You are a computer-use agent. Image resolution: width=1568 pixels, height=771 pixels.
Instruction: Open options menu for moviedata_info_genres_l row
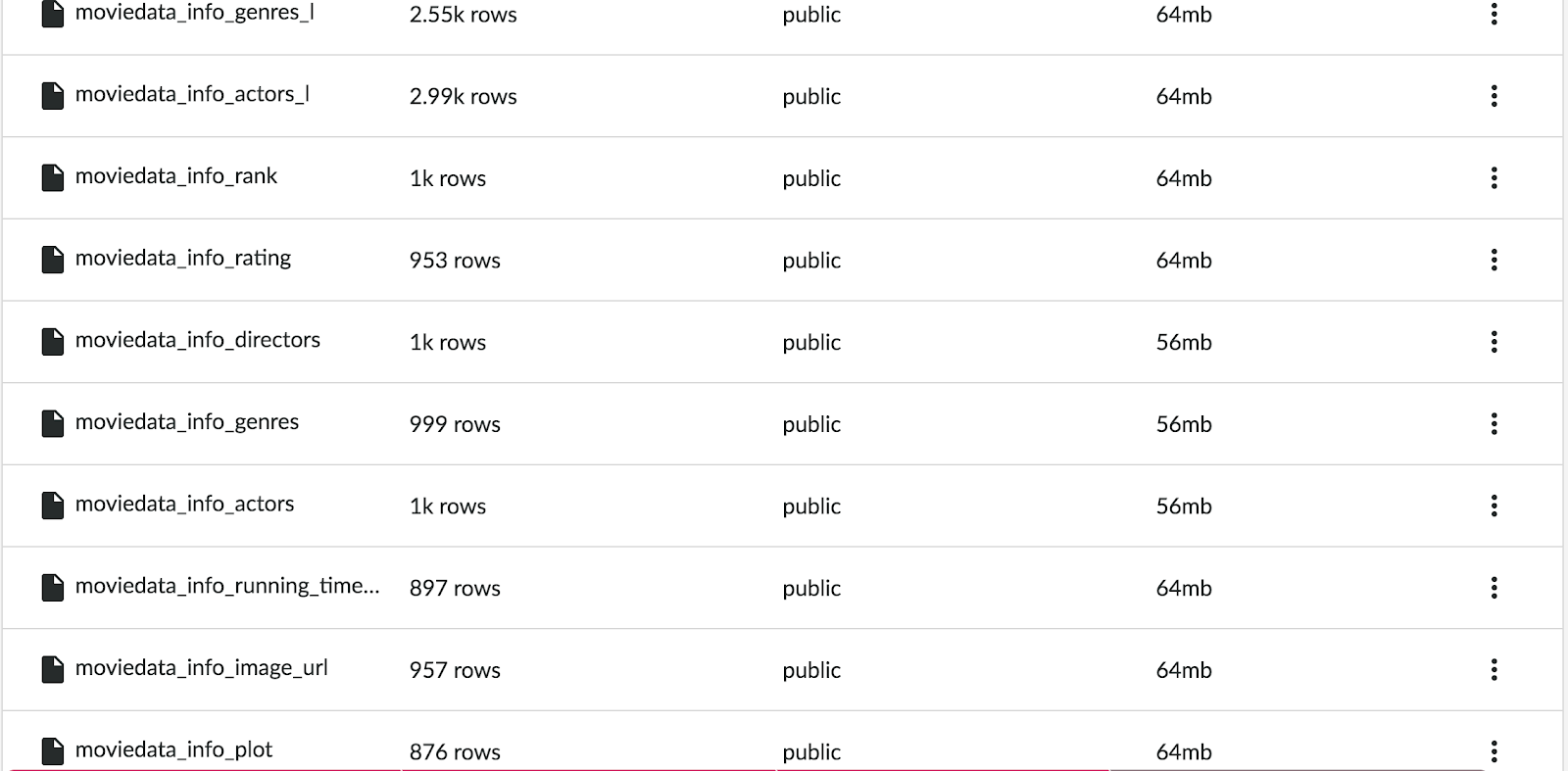pyautogui.click(x=1494, y=14)
